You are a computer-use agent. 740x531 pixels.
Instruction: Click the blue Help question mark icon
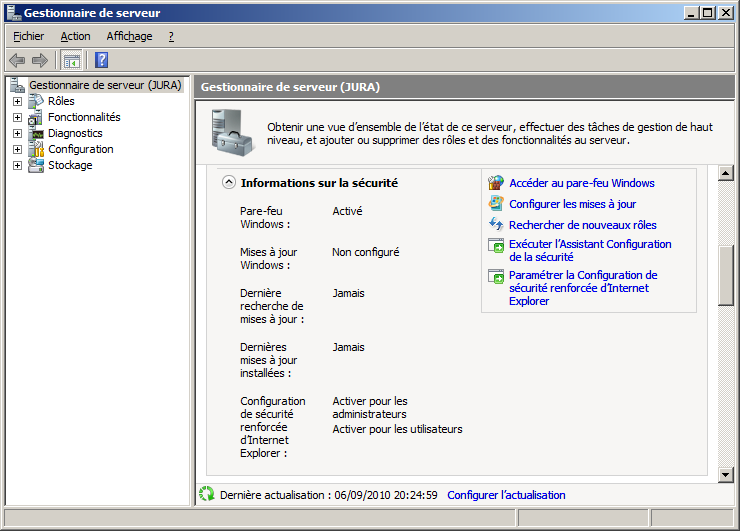click(101, 60)
